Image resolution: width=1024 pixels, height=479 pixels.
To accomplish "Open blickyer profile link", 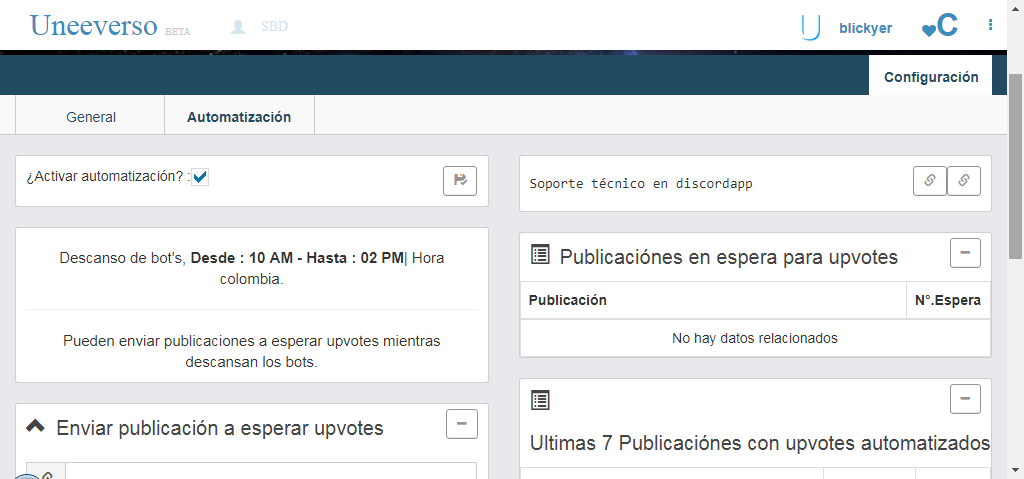I will coord(865,28).
